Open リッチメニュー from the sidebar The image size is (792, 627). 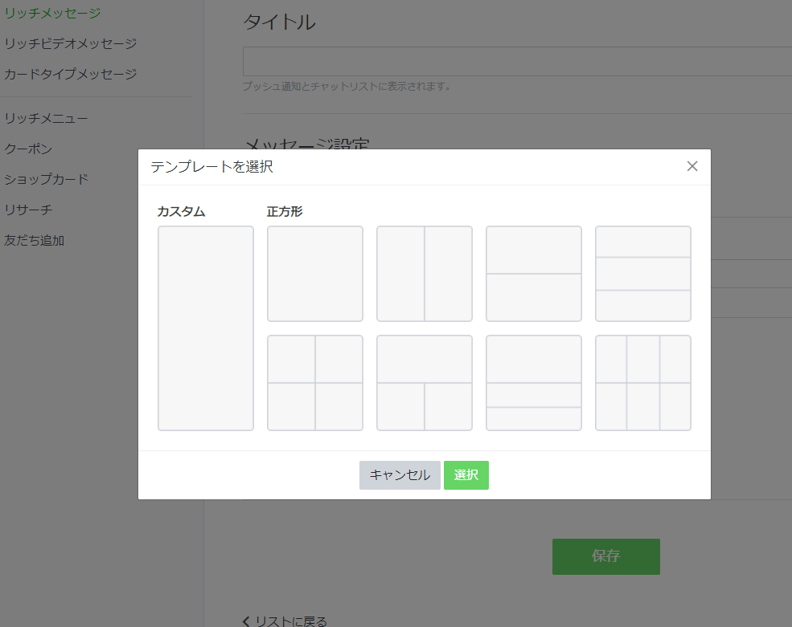pyautogui.click(x=46, y=119)
